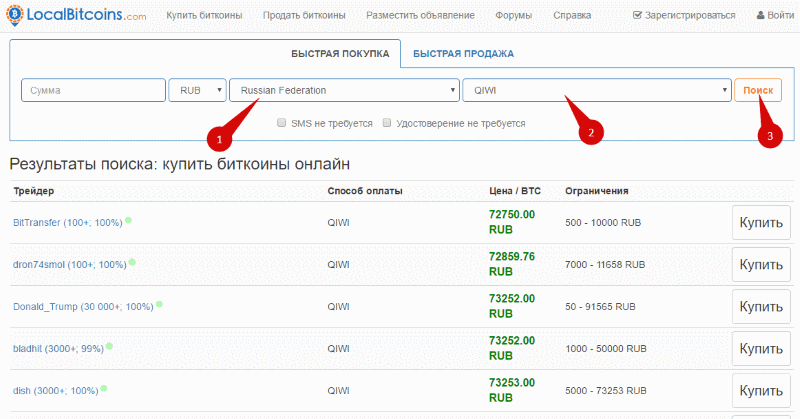Click the Трейдер column header
The height and width of the screenshot is (419, 800).
[x=34, y=191]
